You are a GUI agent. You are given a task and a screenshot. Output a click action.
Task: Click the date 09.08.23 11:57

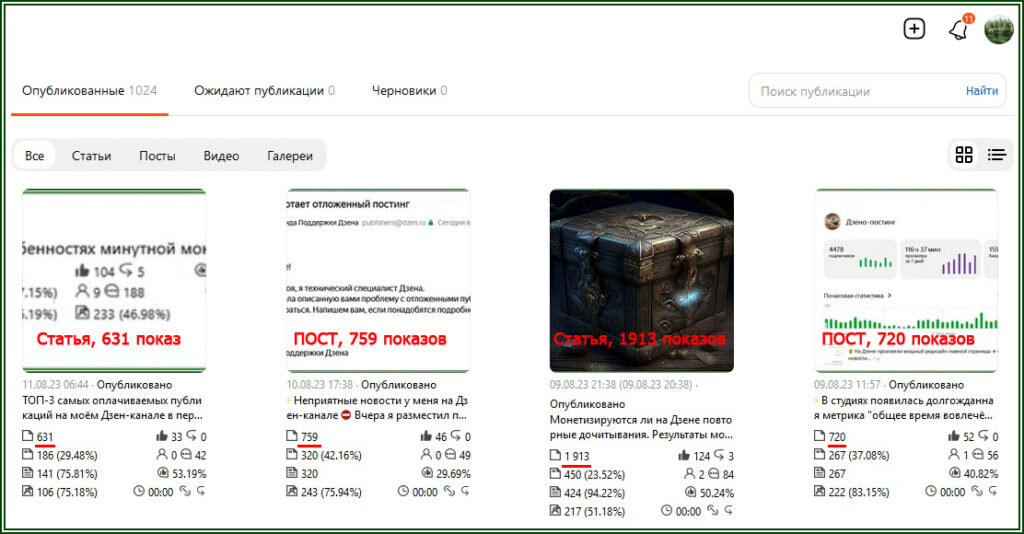(x=848, y=385)
